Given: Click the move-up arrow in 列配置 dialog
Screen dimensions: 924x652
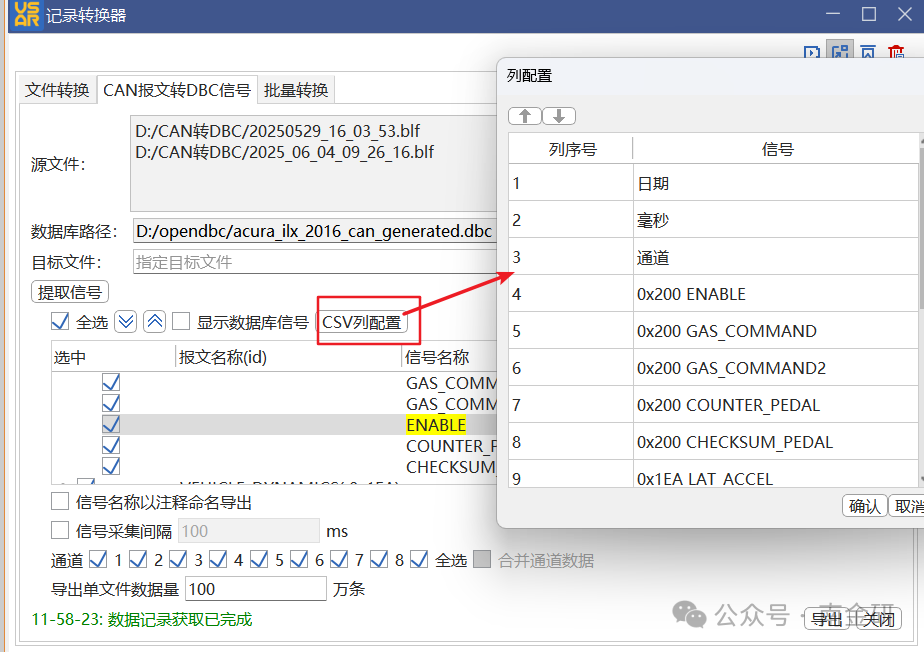Looking at the screenshot, I should click(x=525, y=116).
